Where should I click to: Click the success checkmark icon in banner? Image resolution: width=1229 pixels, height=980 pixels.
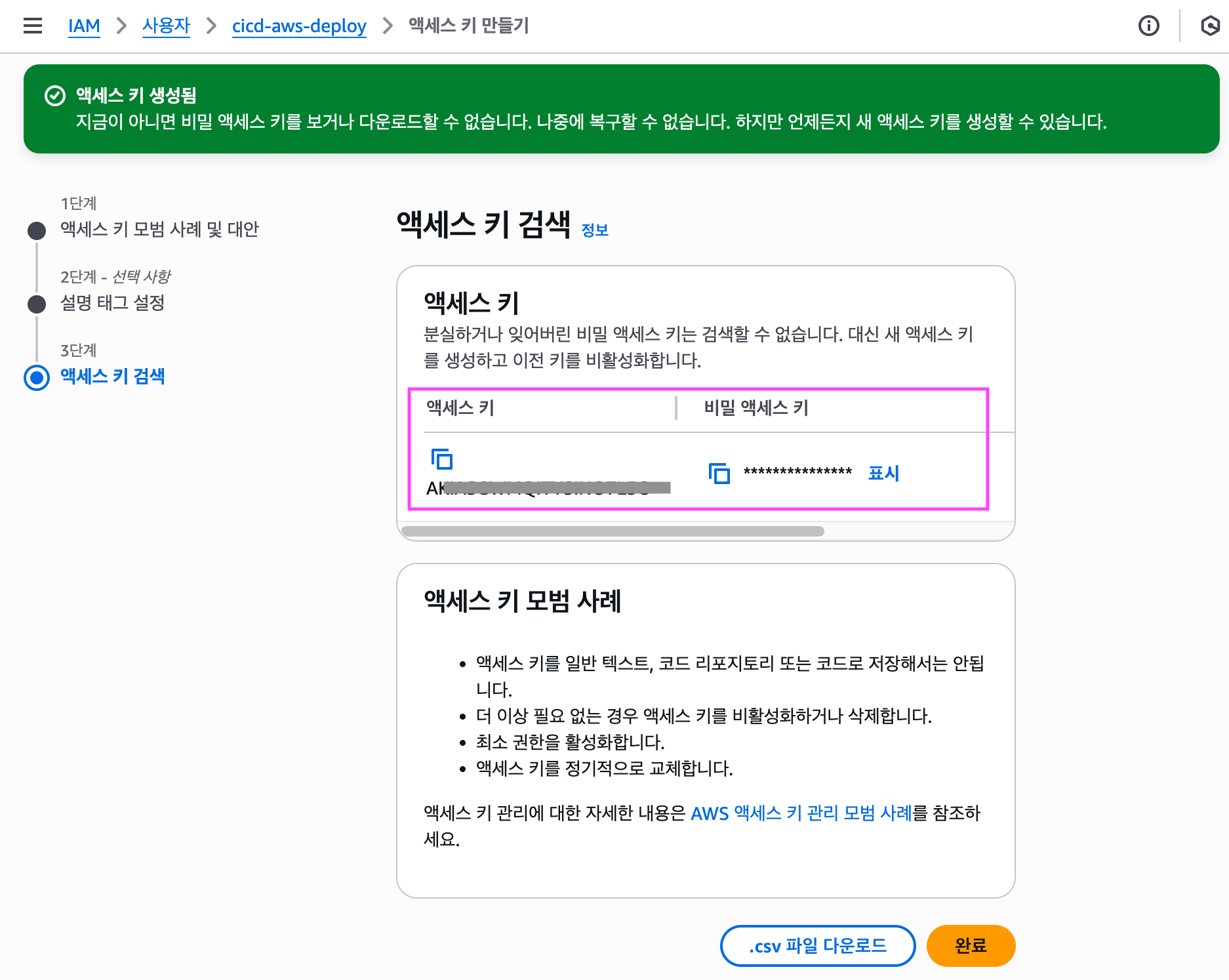click(x=55, y=96)
